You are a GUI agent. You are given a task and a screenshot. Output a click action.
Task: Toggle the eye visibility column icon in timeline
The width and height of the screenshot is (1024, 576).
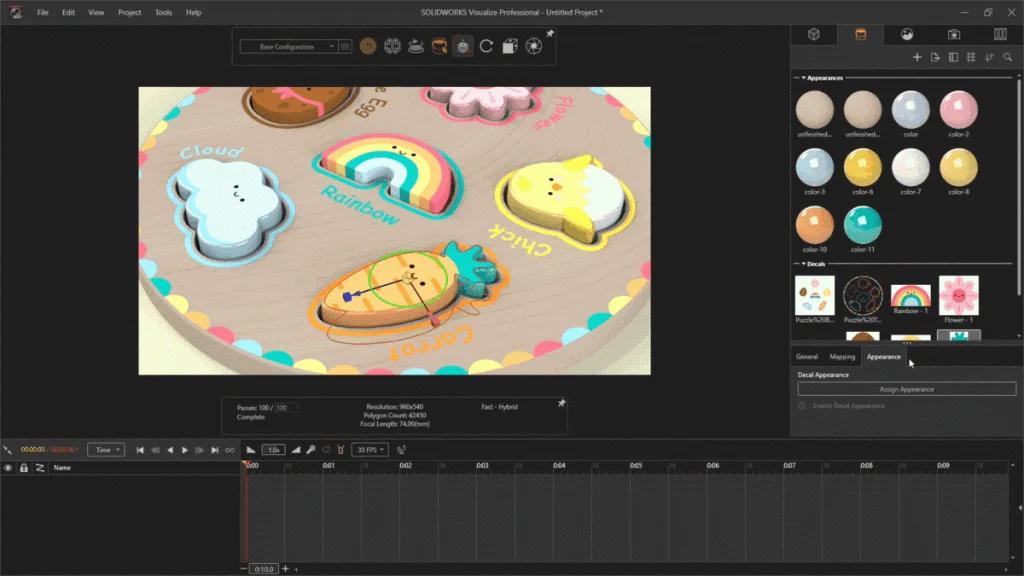click(9, 467)
